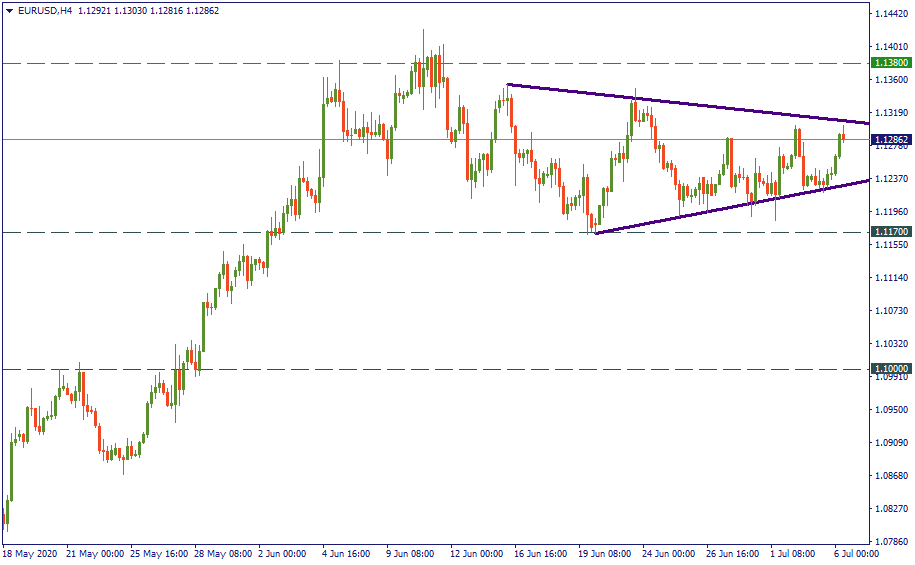The height and width of the screenshot is (565, 915).
Task: Click the current price tag 1.12862
Action: pyautogui.click(x=891, y=140)
